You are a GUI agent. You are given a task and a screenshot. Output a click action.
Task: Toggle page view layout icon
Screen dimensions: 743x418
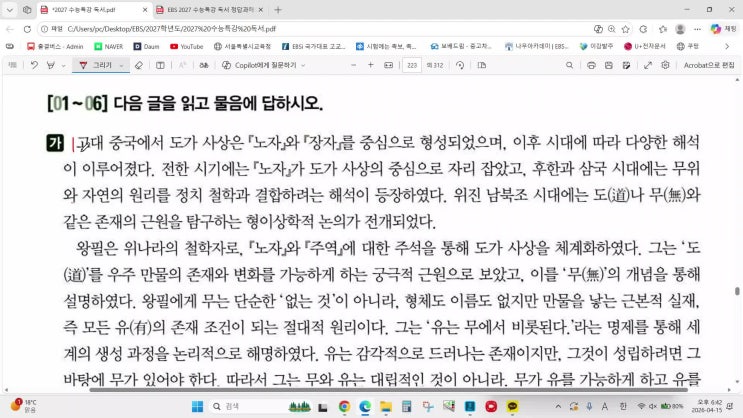tap(481, 65)
